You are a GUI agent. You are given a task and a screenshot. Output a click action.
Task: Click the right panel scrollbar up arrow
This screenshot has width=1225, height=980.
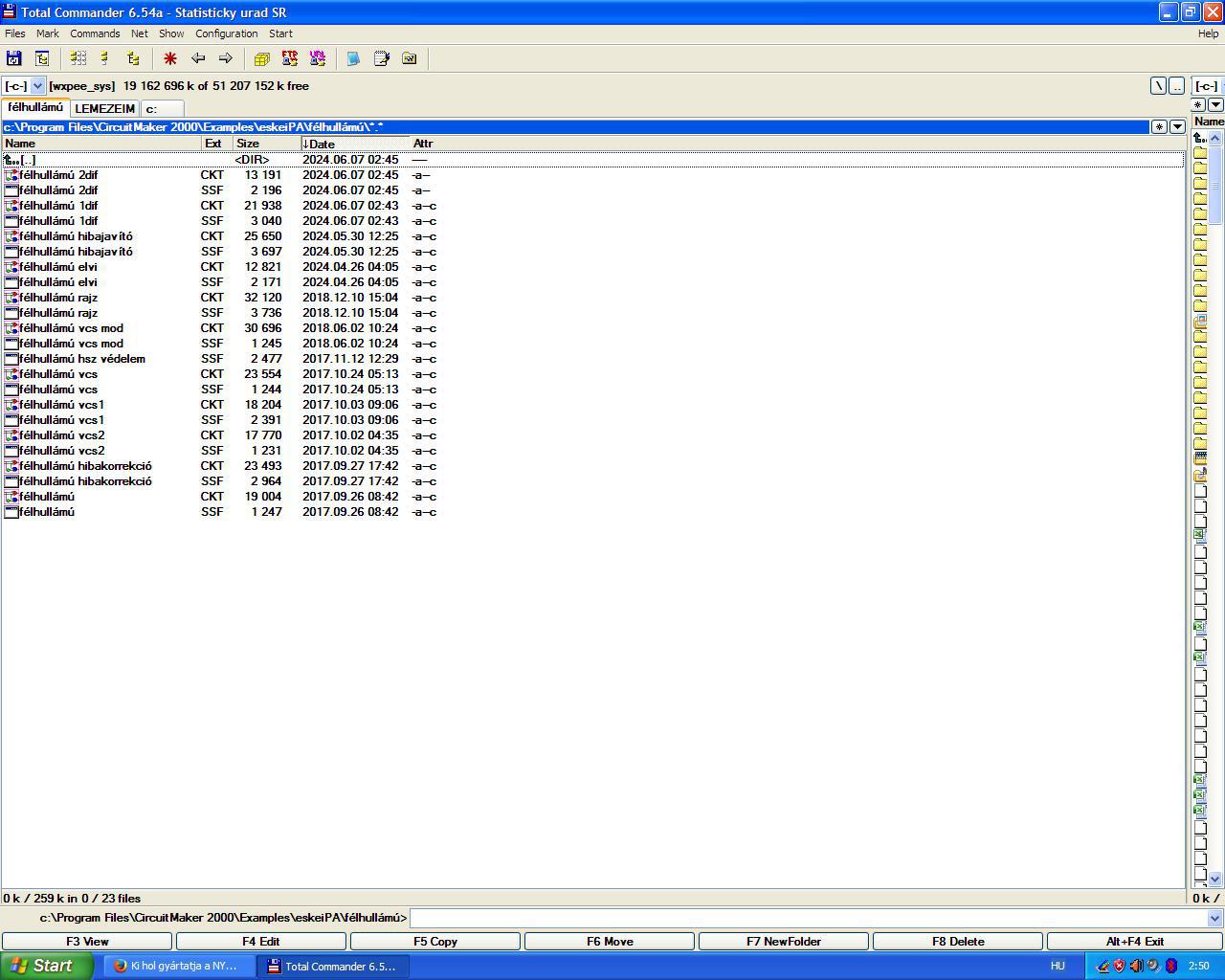click(1215, 138)
